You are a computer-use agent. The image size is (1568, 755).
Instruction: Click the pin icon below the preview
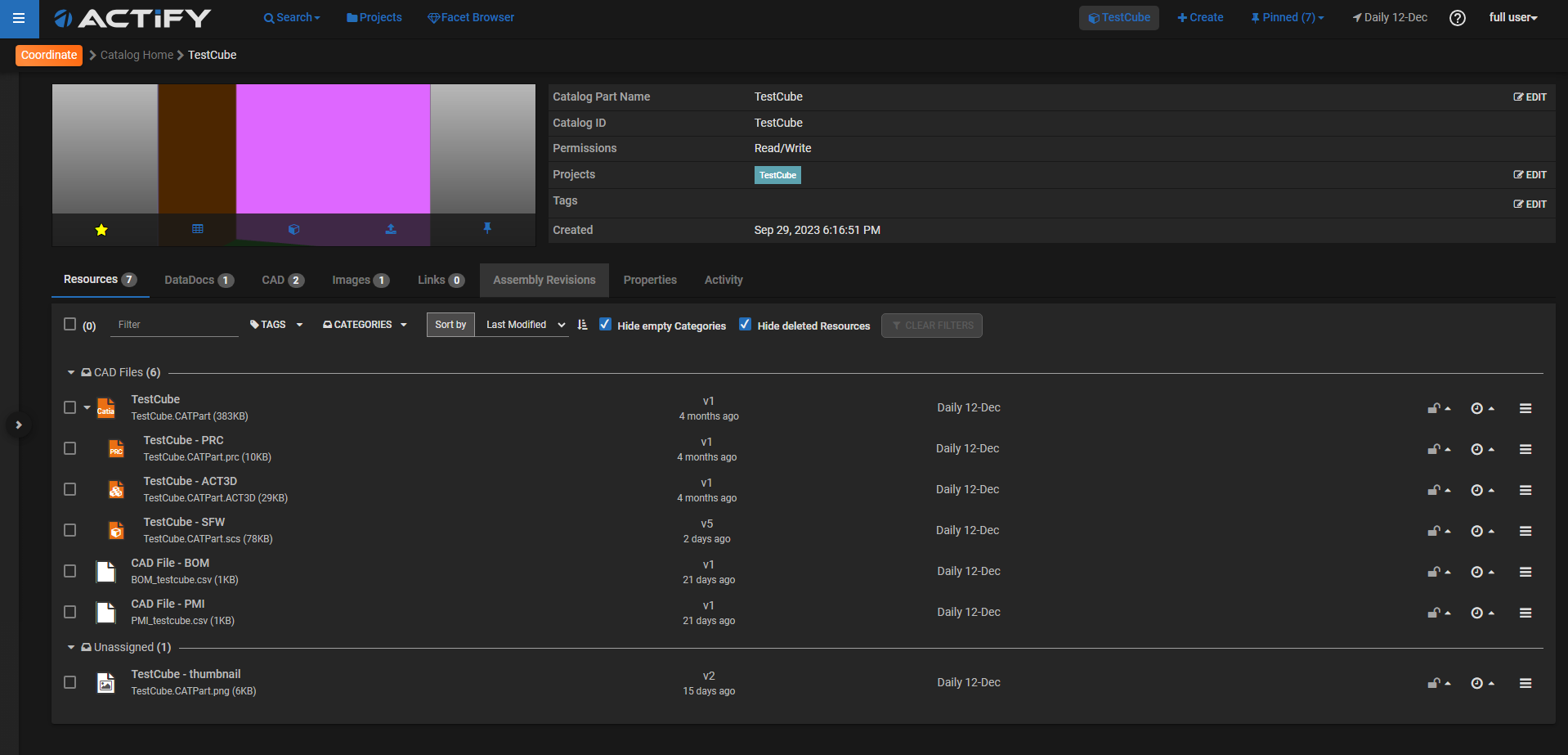point(487,228)
